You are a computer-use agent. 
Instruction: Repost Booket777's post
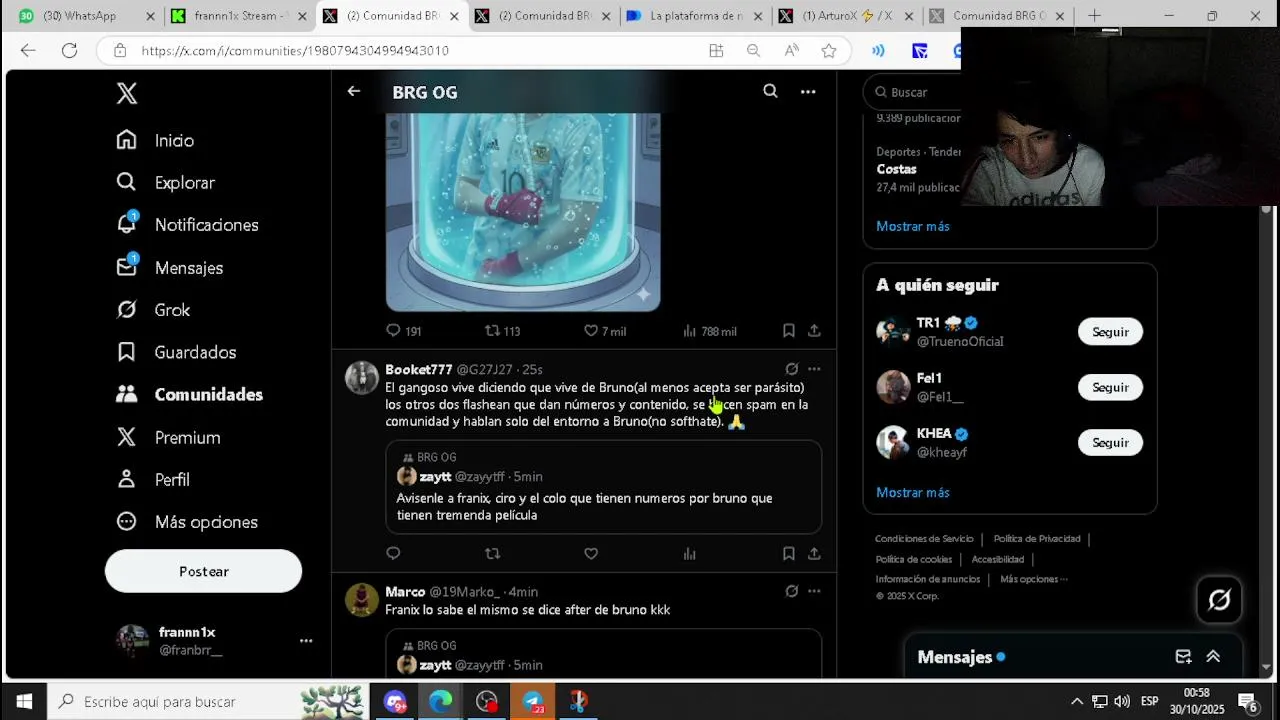[x=492, y=553]
